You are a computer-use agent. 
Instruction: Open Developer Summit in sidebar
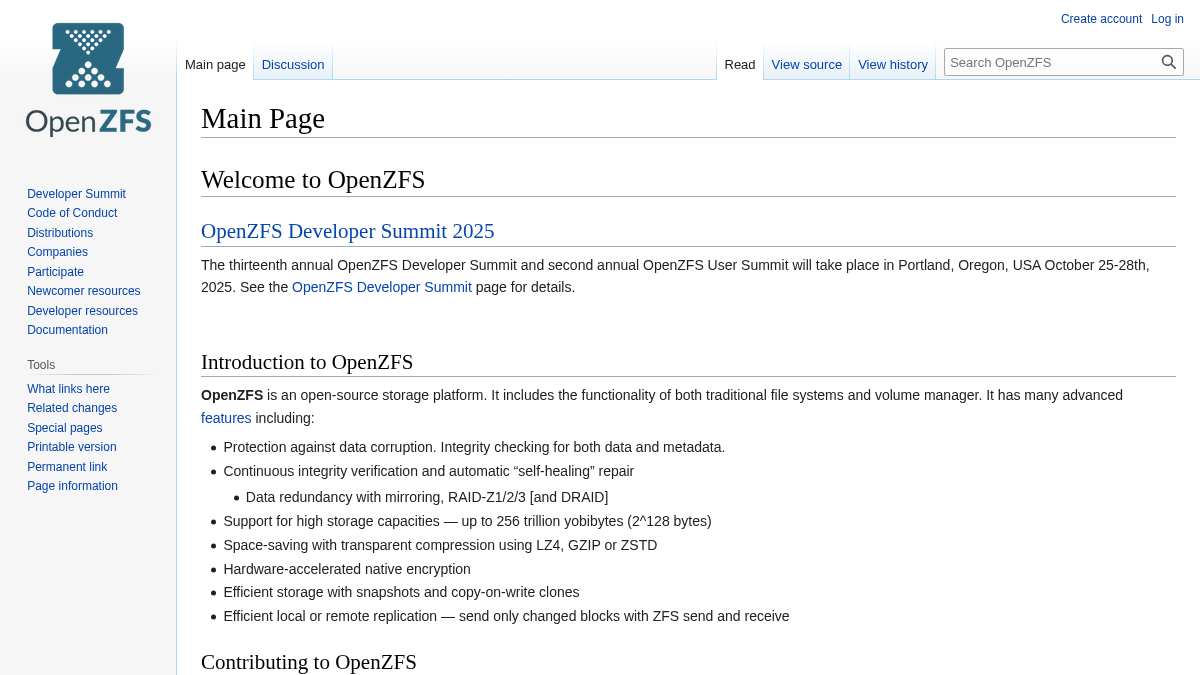click(x=76, y=194)
